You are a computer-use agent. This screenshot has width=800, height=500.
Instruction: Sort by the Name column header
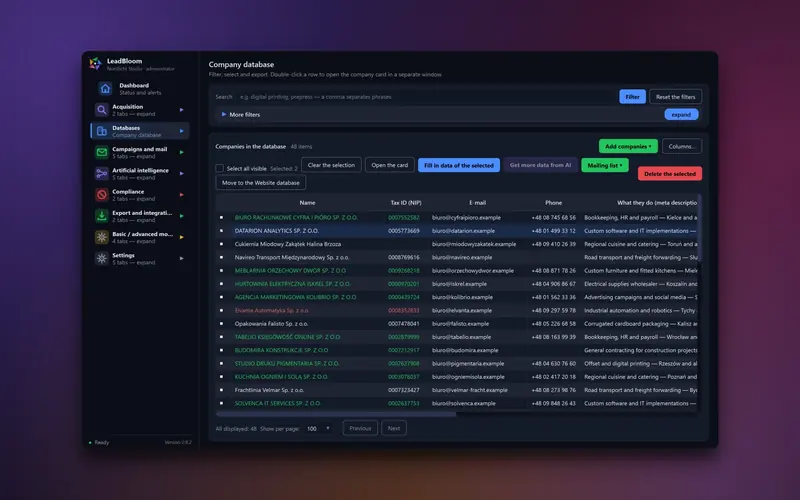pos(307,203)
